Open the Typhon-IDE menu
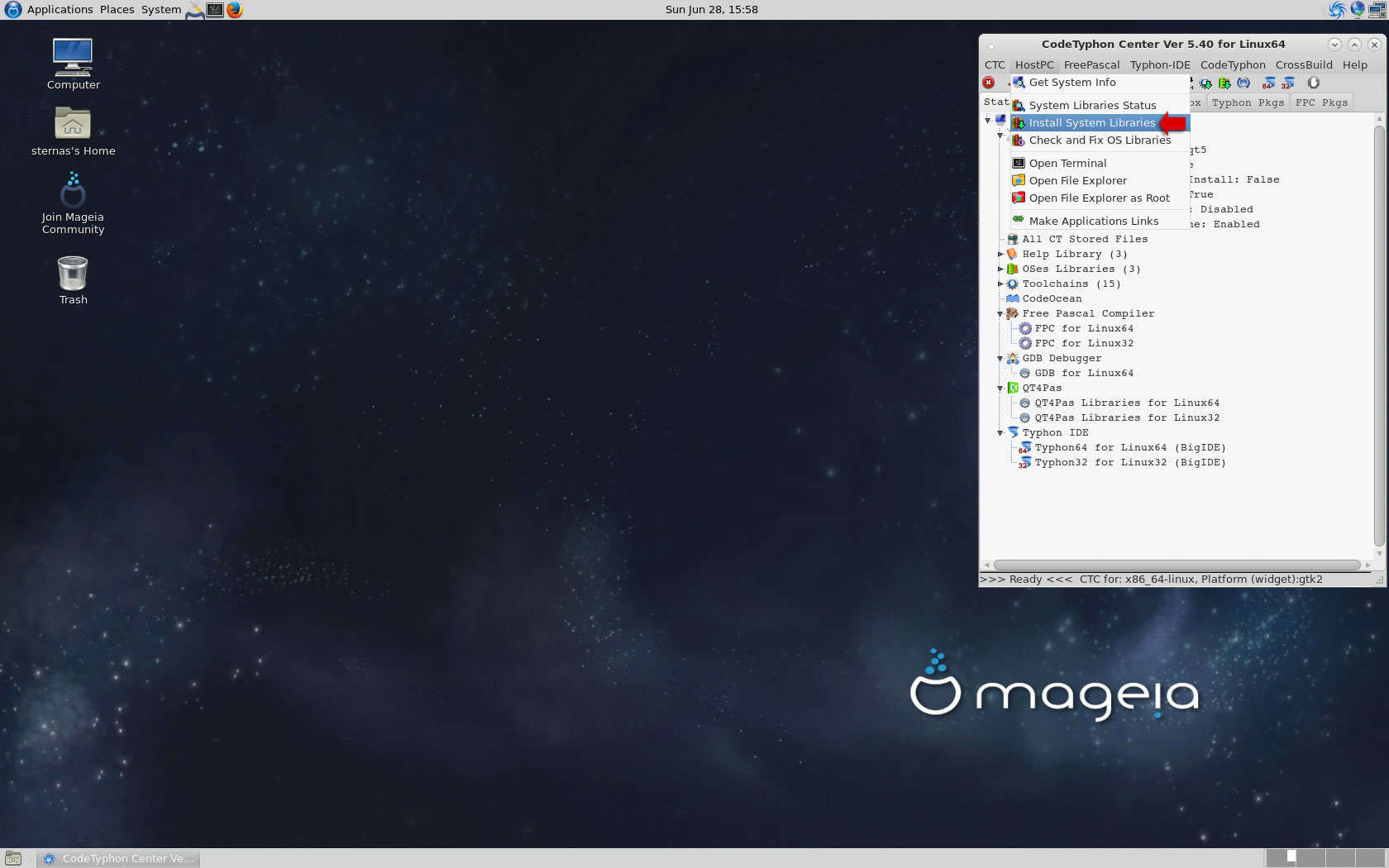Viewport: 1389px width, 868px height. pos(1160,64)
